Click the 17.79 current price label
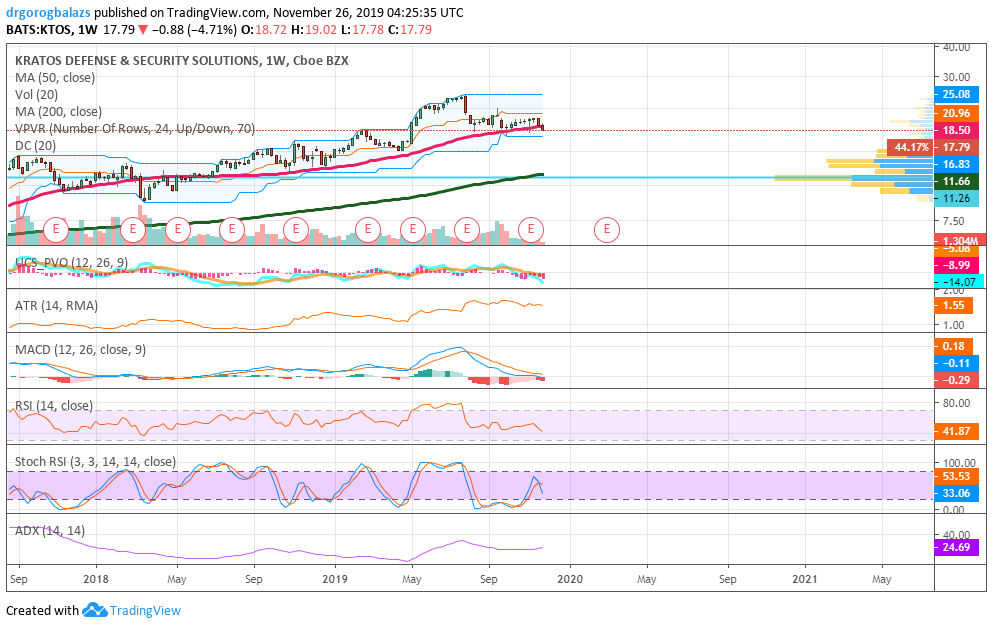Screen dimensions: 993x628 pos(956,148)
